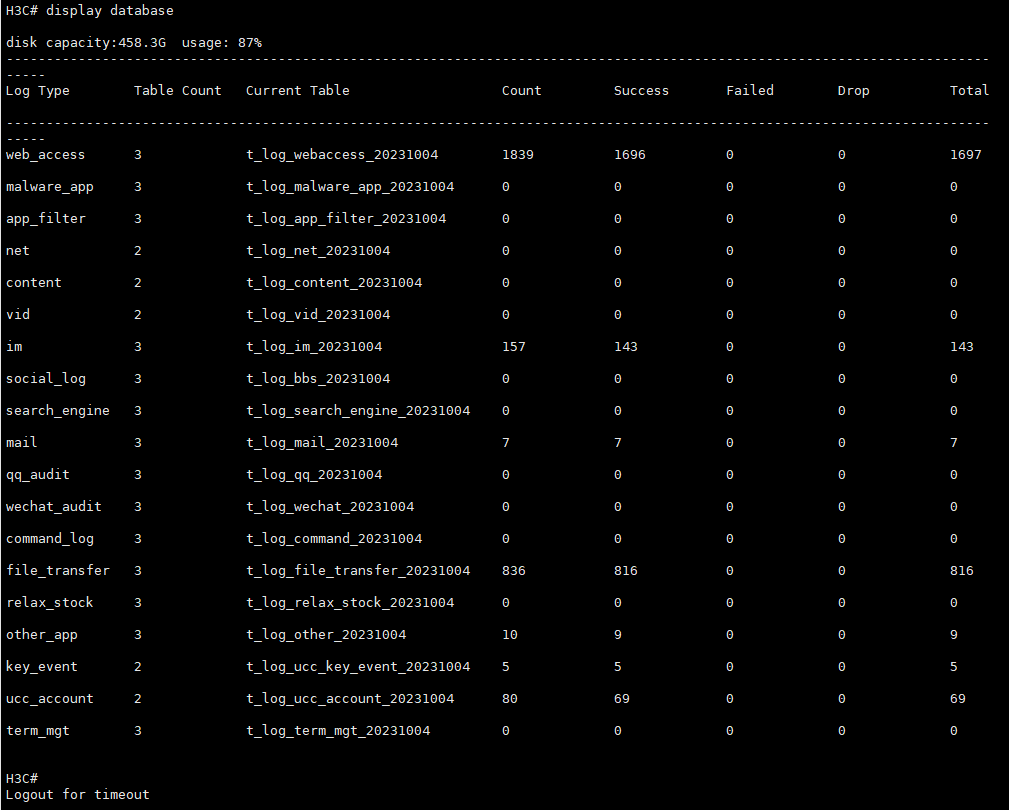Select the wechat_audit log type

53,507
